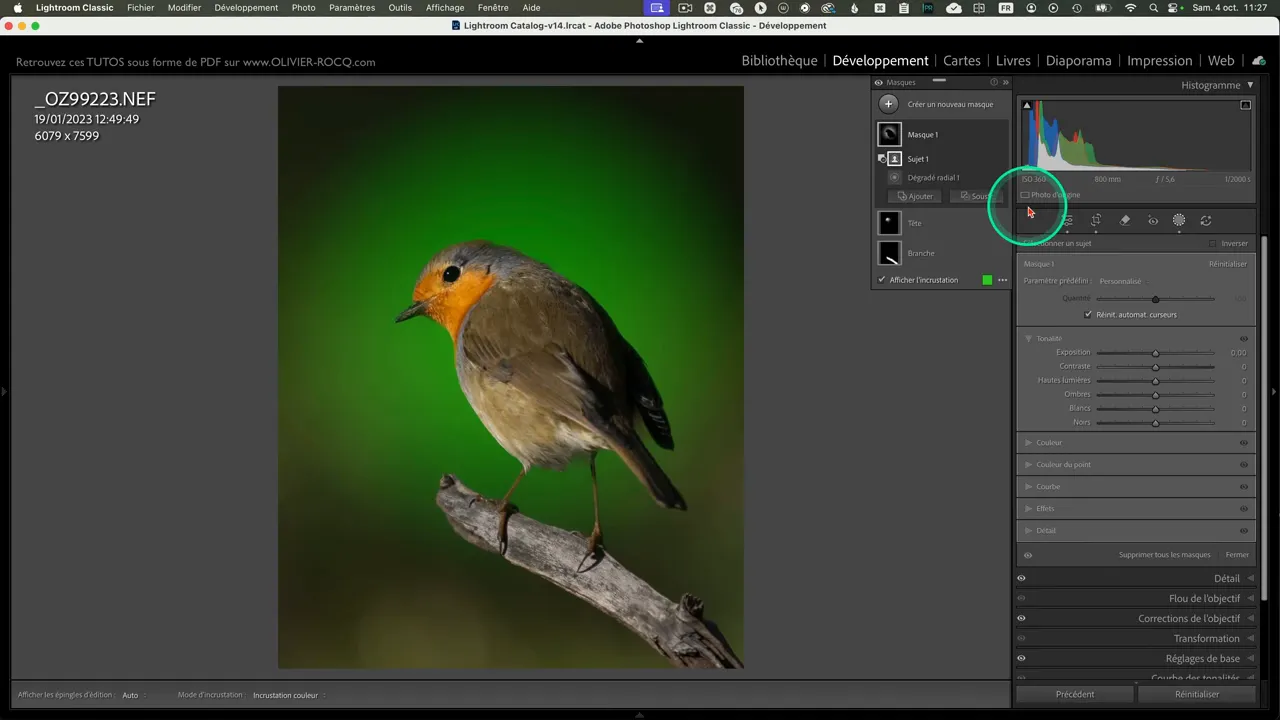Select the Crop tool icon

click(x=1096, y=221)
